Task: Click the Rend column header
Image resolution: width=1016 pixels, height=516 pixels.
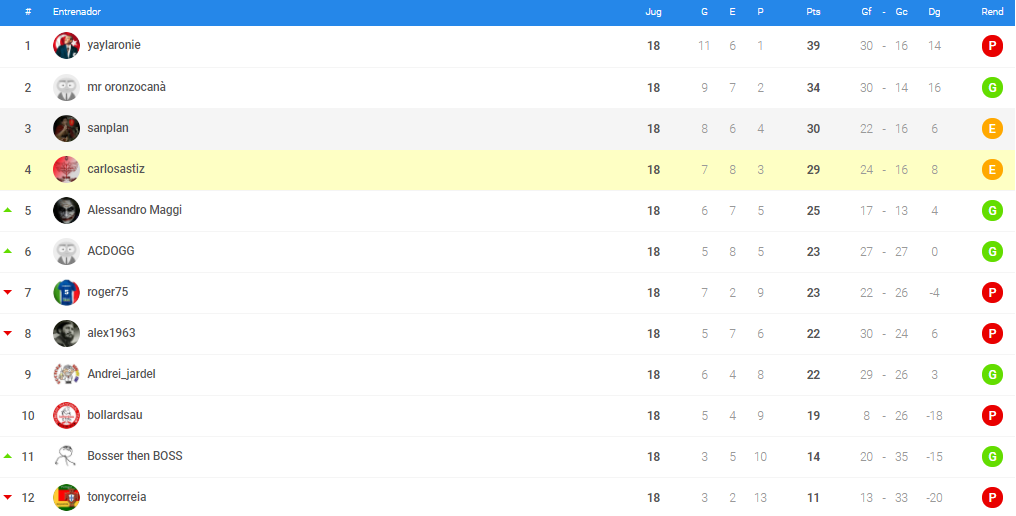Action: point(992,12)
